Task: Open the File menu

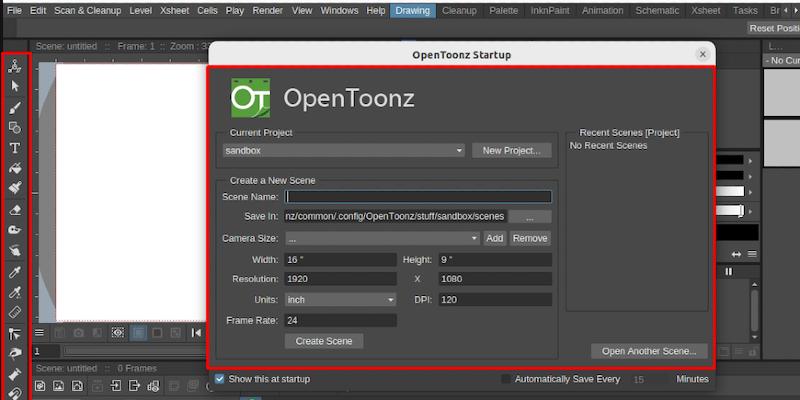Action: pos(14,10)
